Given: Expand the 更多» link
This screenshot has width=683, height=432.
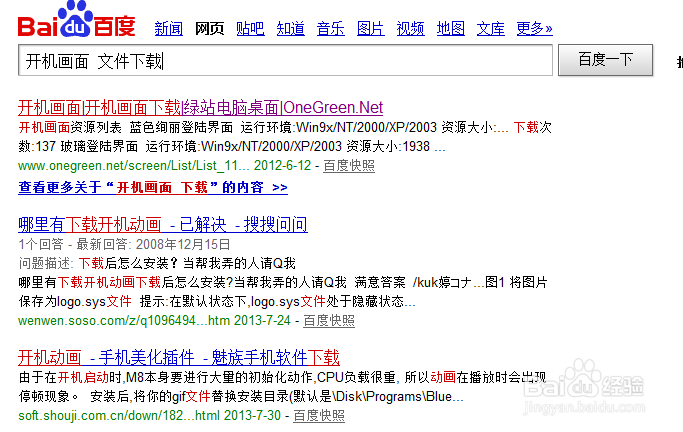Looking at the screenshot, I should click(x=534, y=29).
